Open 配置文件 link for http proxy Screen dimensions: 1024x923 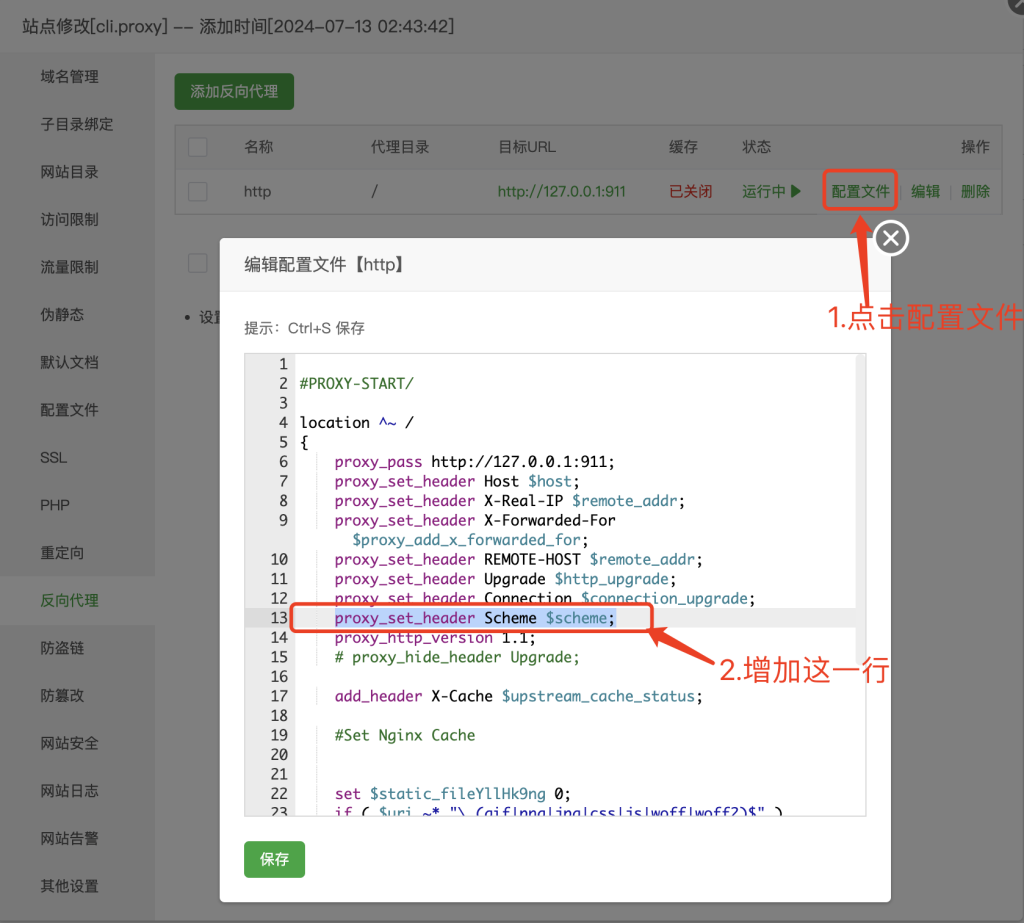click(x=860, y=191)
